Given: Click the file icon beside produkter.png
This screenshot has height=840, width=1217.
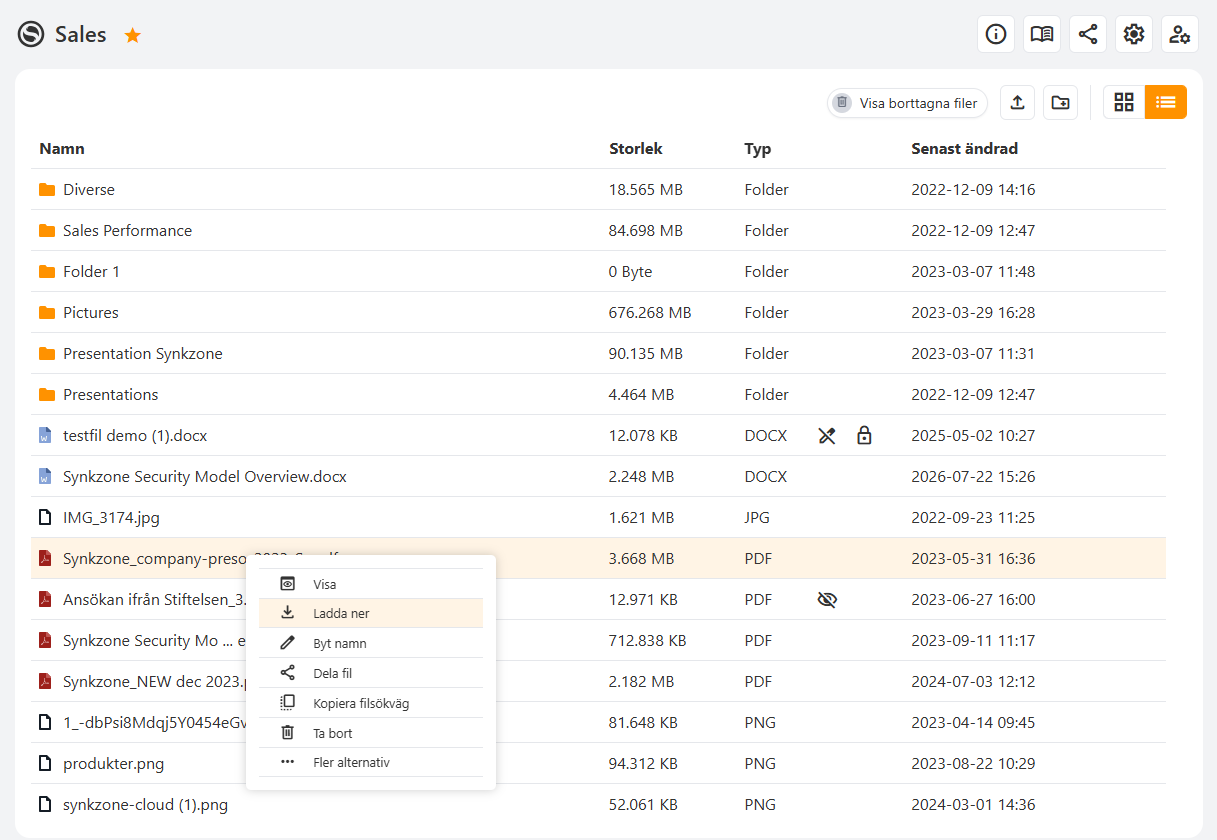Looking at the screenshot, I should (x=44, y=764).
